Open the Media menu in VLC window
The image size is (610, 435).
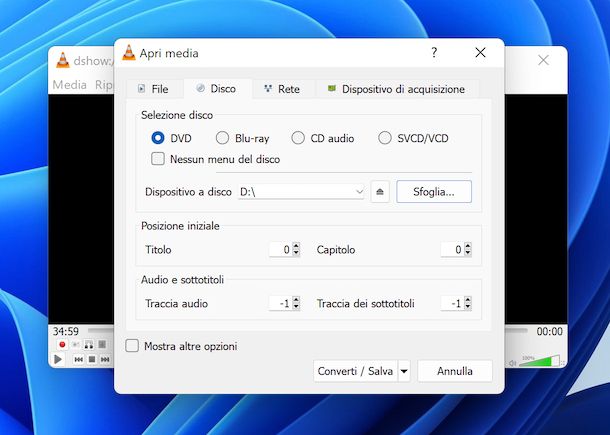coord(69,85)
